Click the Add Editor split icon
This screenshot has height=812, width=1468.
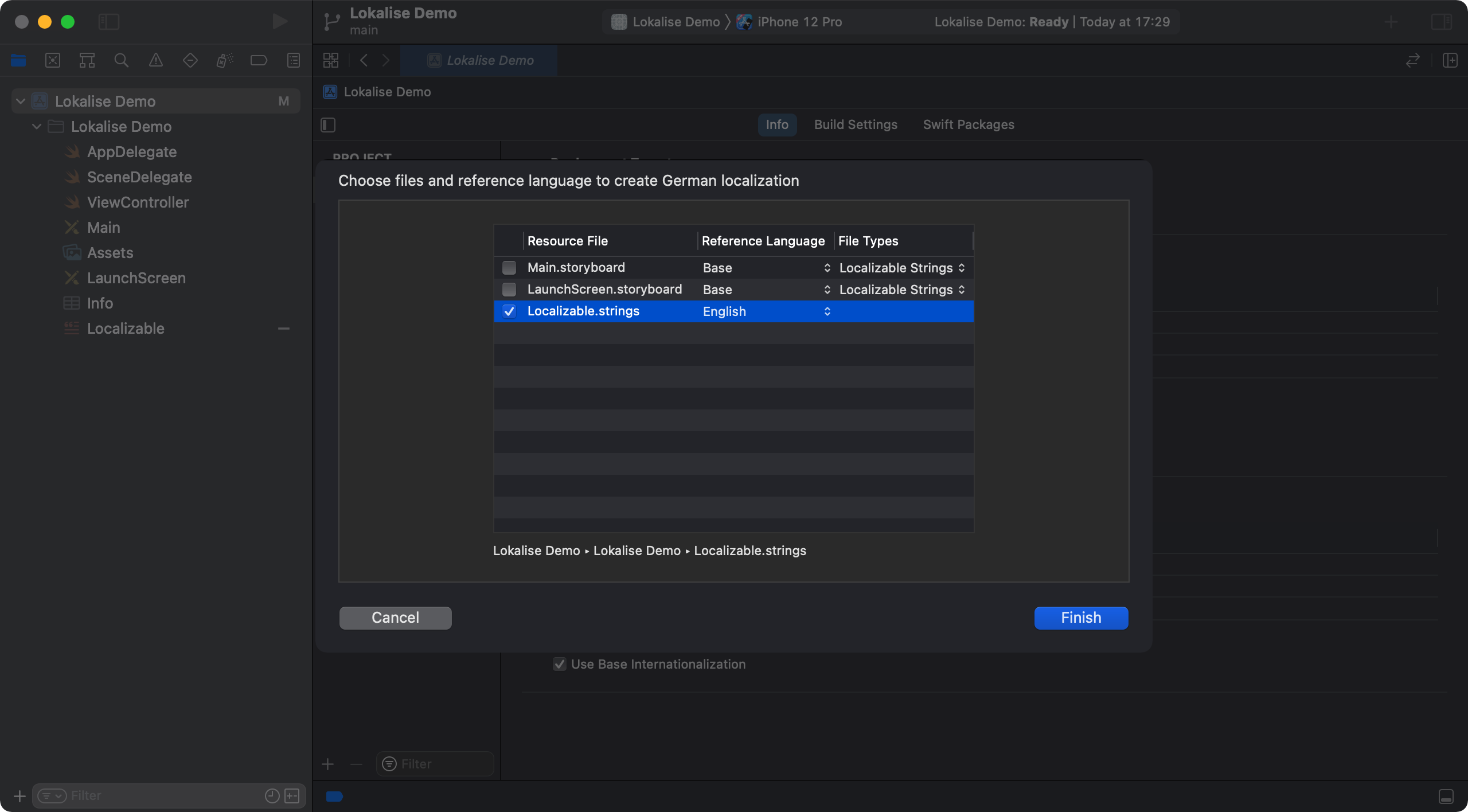[x=1450, y=60]
